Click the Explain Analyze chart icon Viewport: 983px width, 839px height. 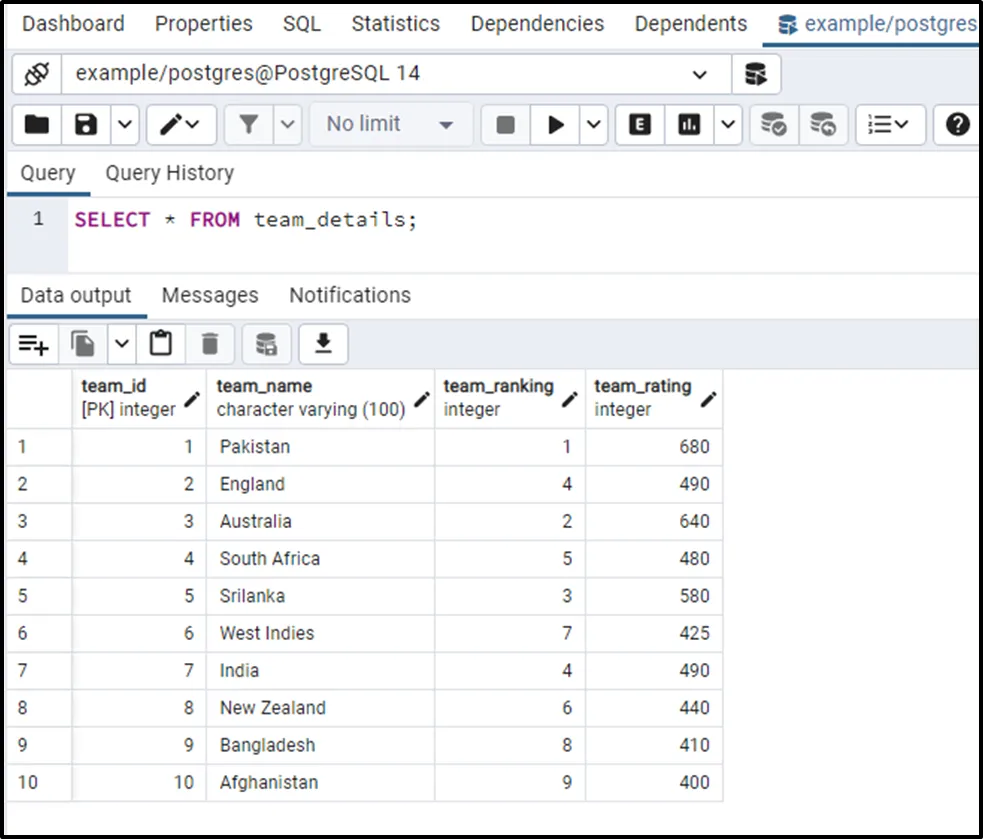[x=689, y=124]
